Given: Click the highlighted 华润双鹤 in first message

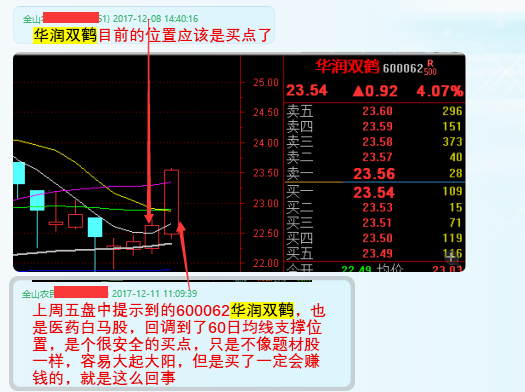Looking at the screenshot, I should [x=65, y=35].
